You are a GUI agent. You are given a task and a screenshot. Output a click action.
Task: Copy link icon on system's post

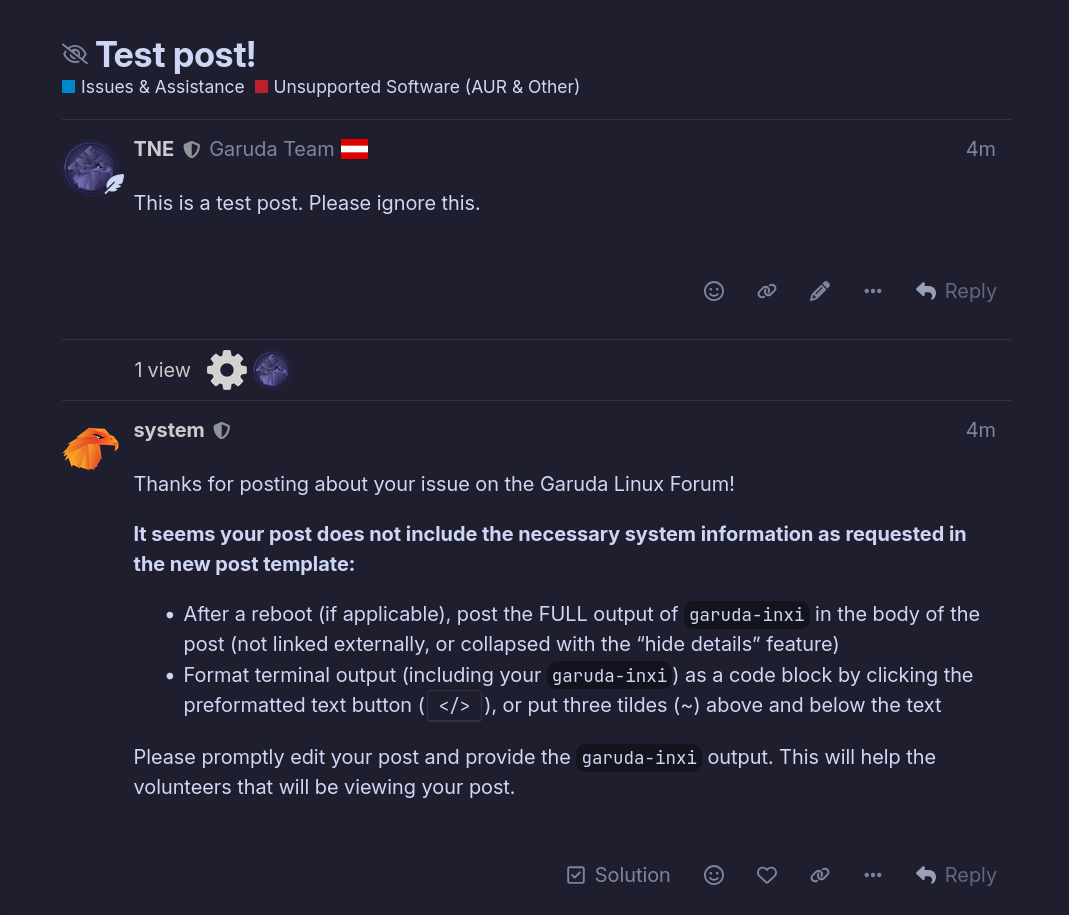(x=820, y=875)
